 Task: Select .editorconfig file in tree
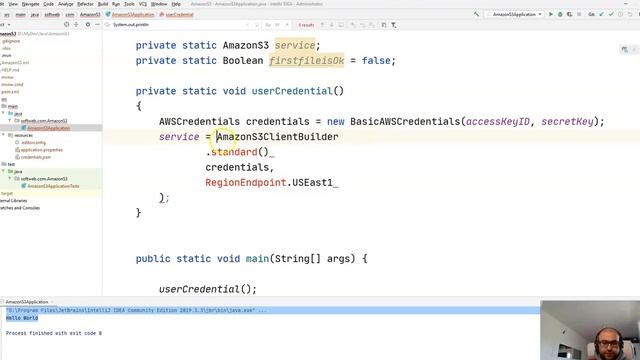coord(33,142)
